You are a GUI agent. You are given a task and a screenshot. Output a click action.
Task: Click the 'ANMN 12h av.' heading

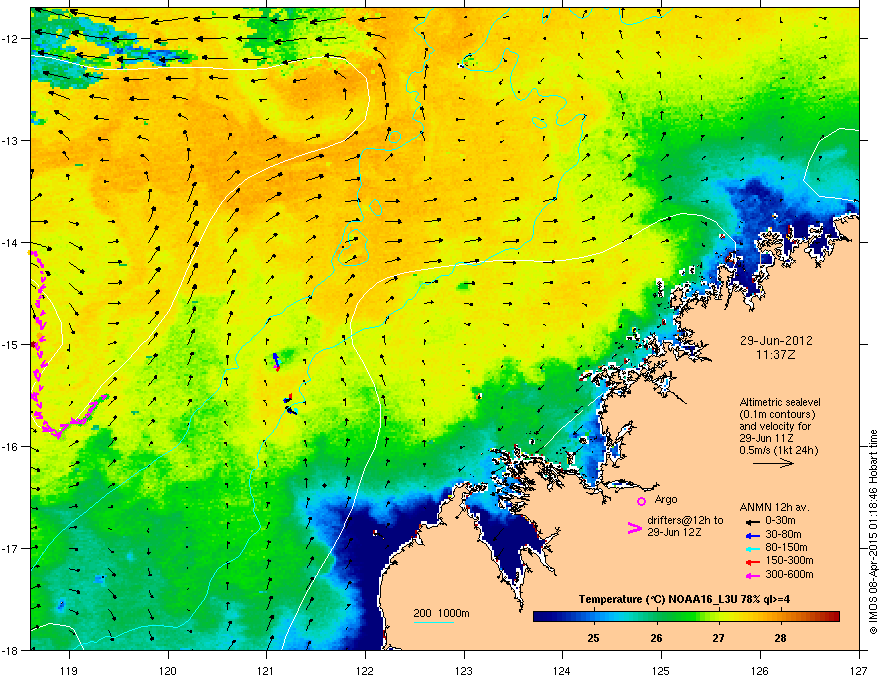(x=774, y=507)
